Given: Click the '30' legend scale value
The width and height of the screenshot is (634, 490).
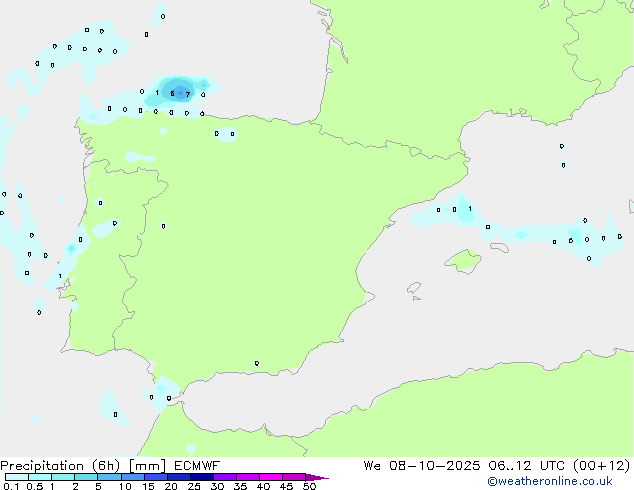Looking at the screenshot, I should (x=217, y=486).
